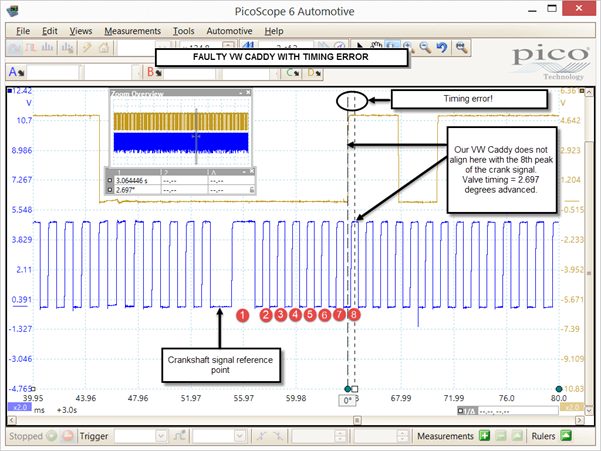Click the green start capture button
The width and height of the screenshot is (601, 451).
tap(52, 436)
